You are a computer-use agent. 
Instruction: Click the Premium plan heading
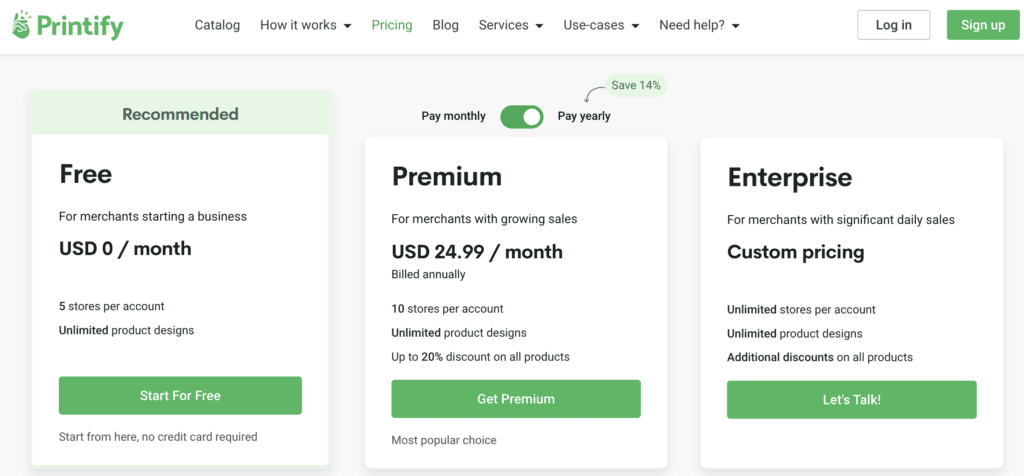[446, 177]
